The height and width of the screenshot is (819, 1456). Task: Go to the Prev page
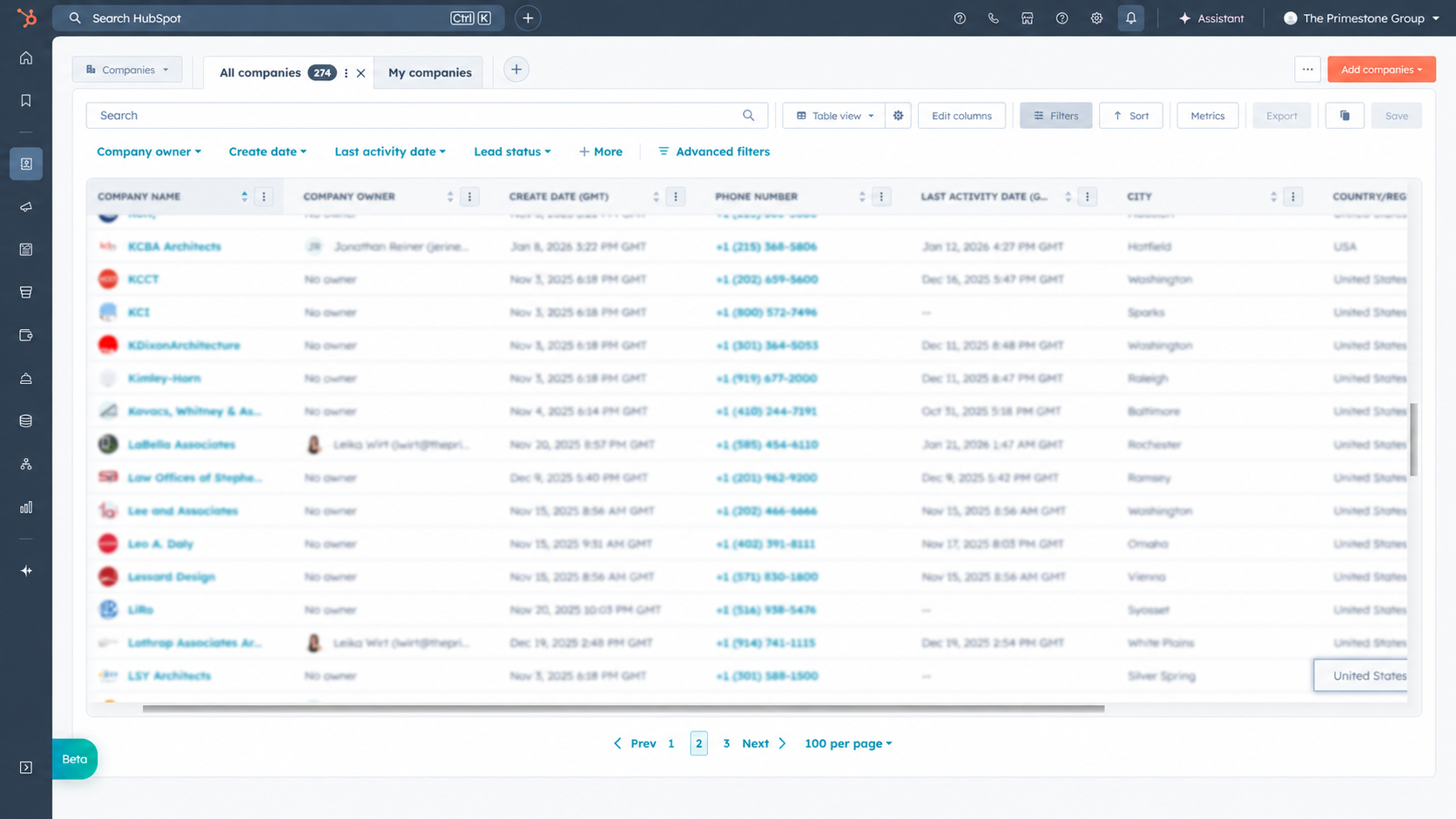click(635, 743)
